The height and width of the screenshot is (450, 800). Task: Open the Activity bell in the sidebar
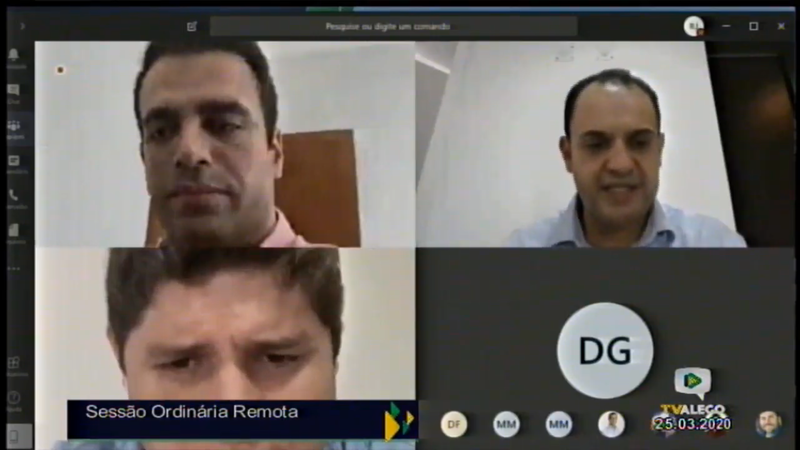click(x=14, y=56)
